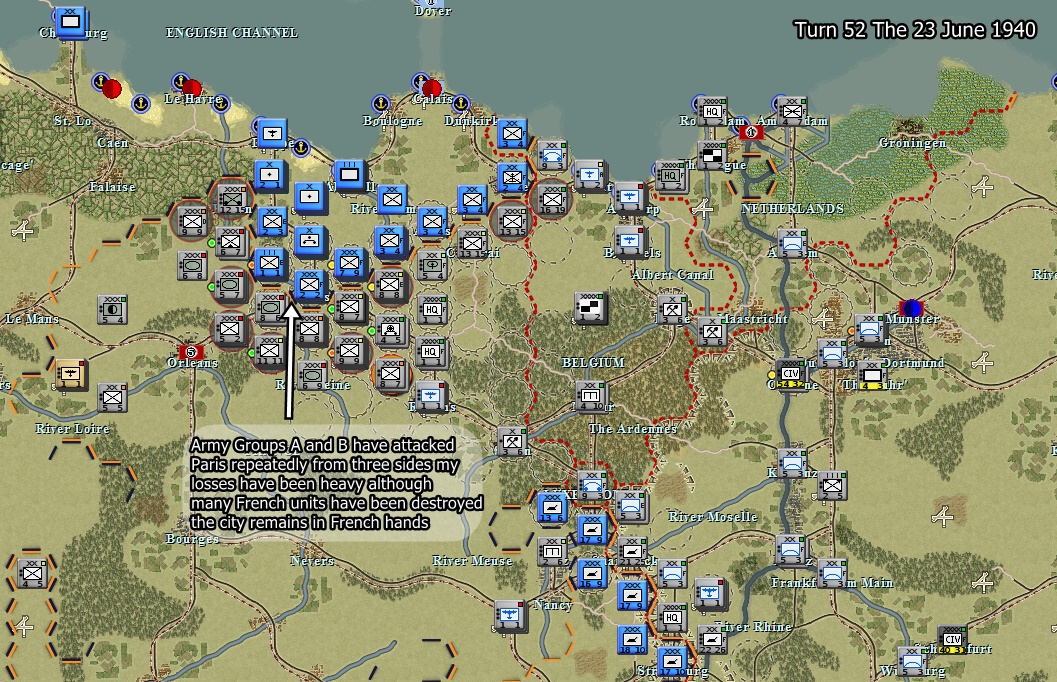Select the bomber unit west of Nancy
The width and height of the screenshot is (1057, 682).
(x=510, y=616)
